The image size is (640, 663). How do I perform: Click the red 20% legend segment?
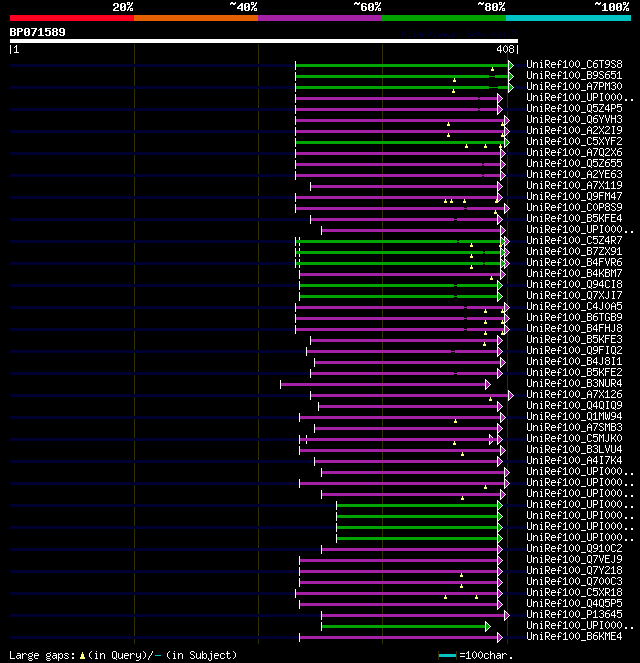click(x=72, y=18)
